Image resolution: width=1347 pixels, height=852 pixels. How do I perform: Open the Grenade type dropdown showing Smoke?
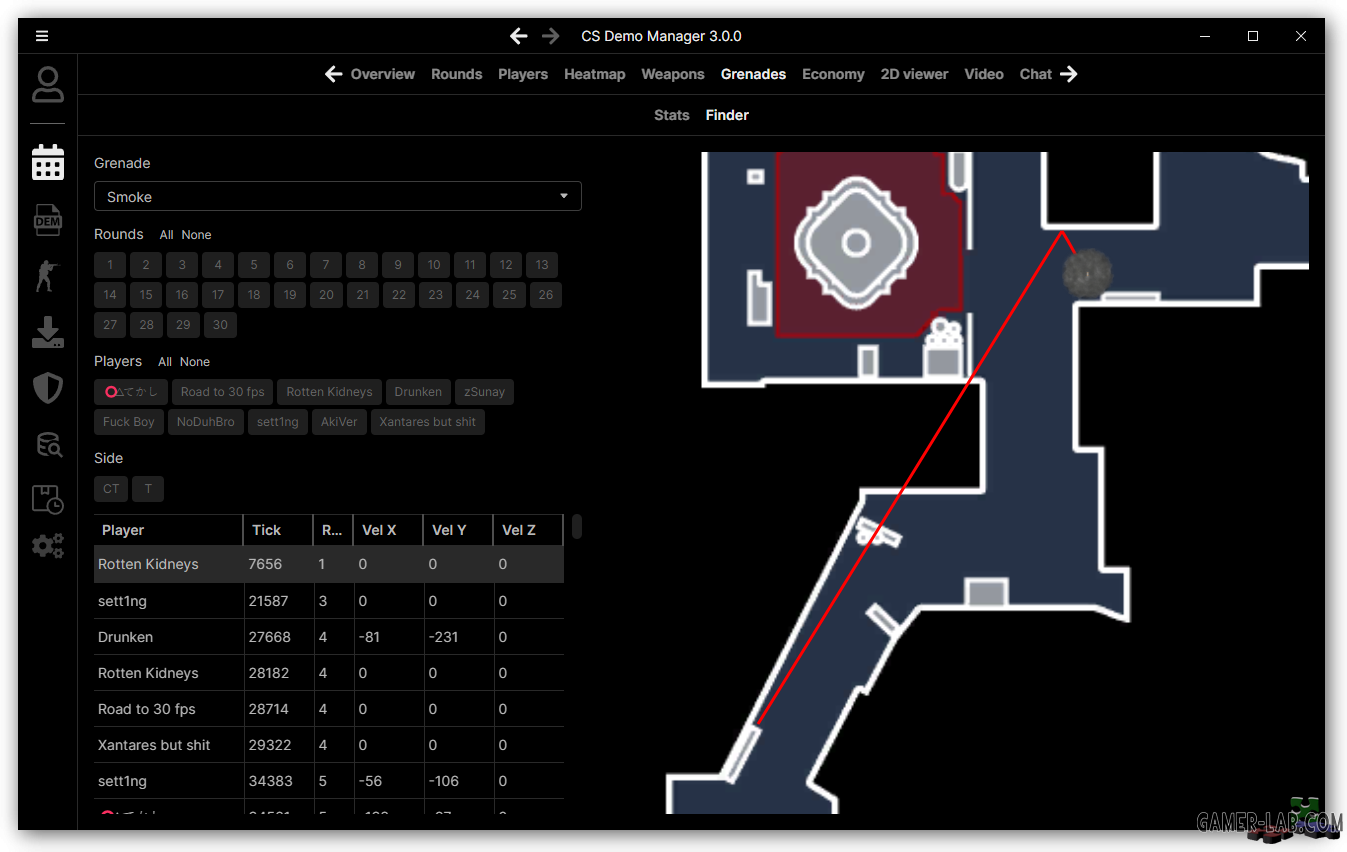point(338,197)
